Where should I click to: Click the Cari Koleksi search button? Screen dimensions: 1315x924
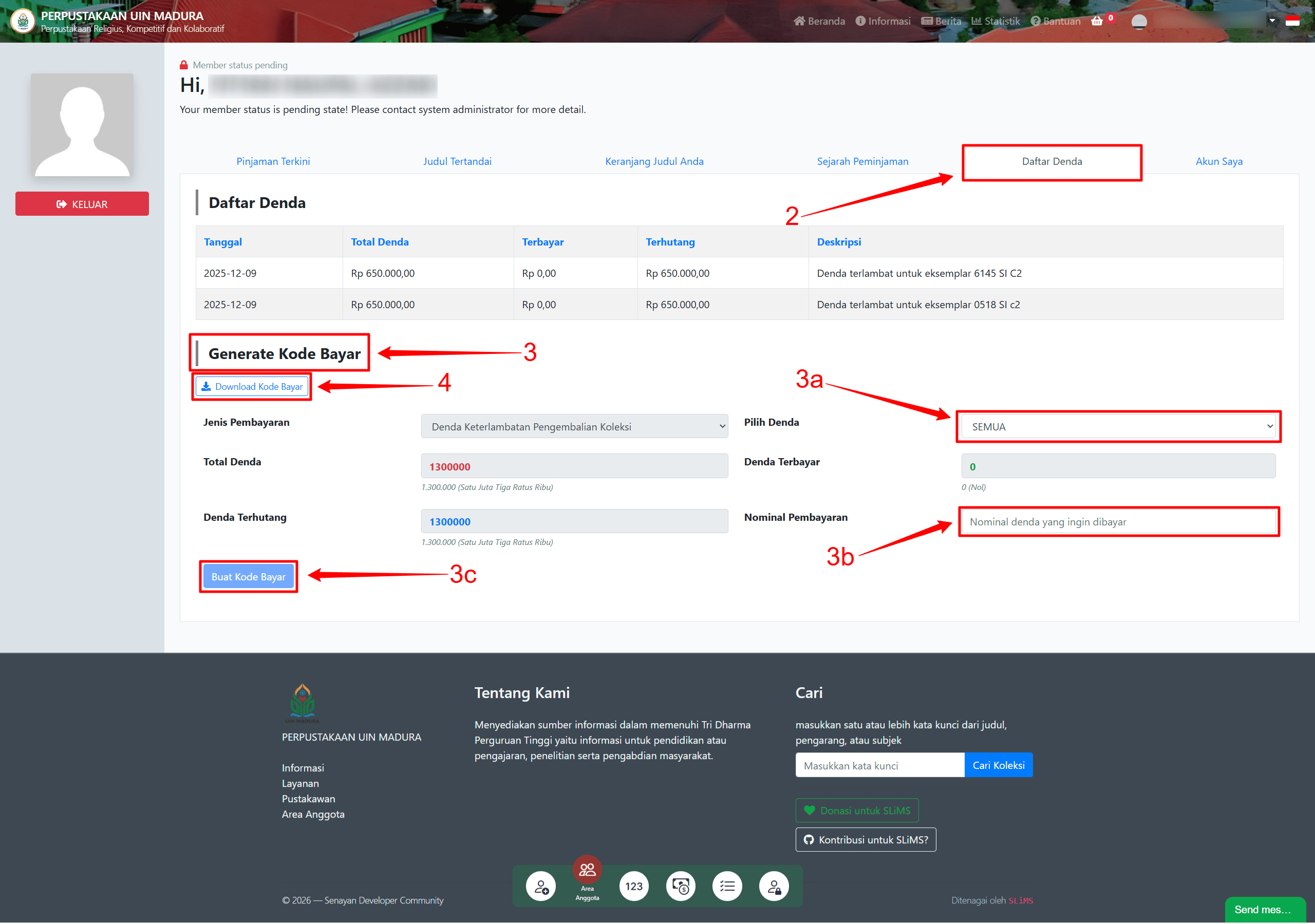point(998,765)
